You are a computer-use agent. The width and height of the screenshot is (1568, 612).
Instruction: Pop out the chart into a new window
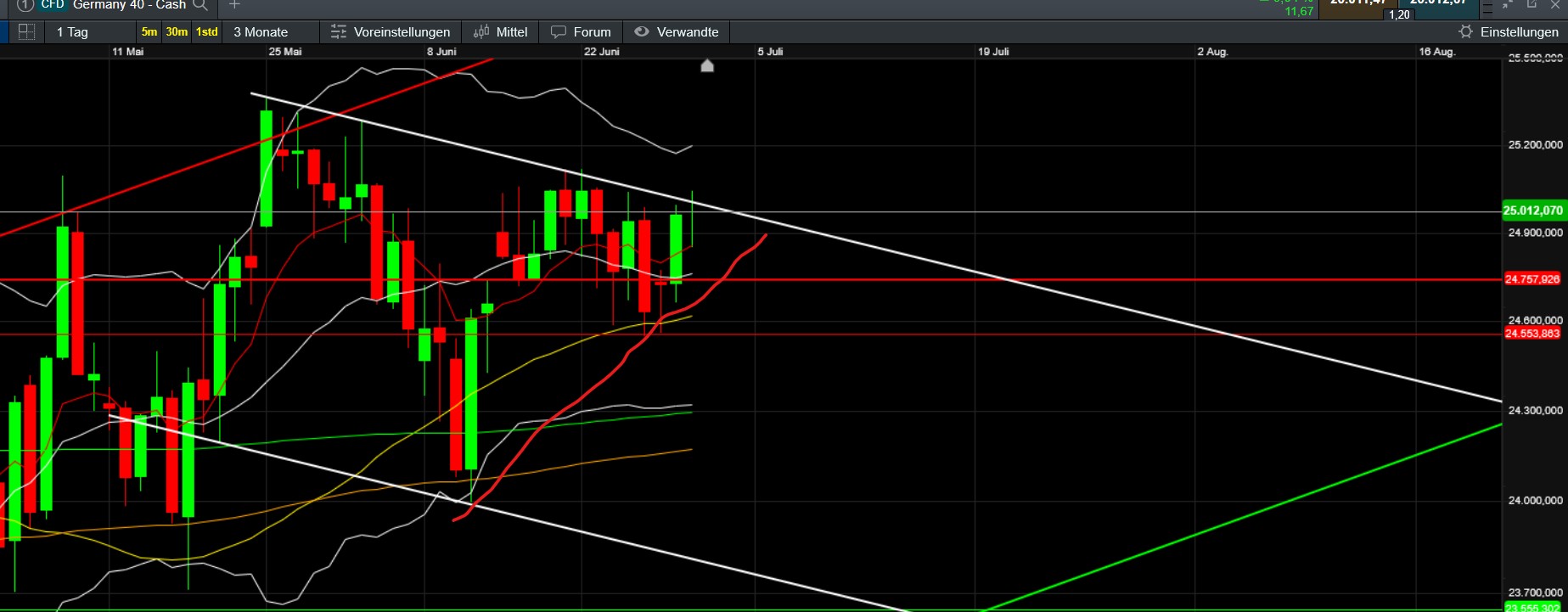coord(1532,4)
